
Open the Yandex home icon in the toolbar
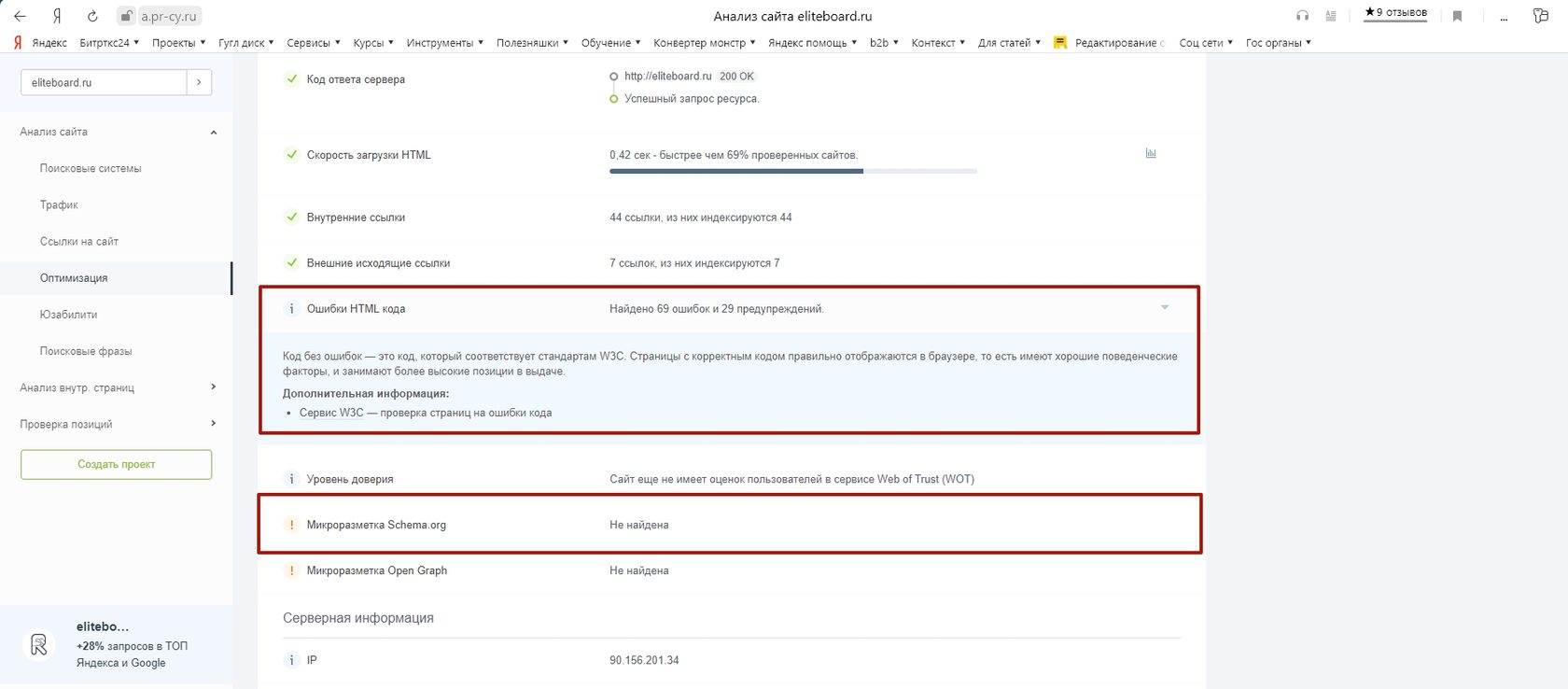(57, 16)
